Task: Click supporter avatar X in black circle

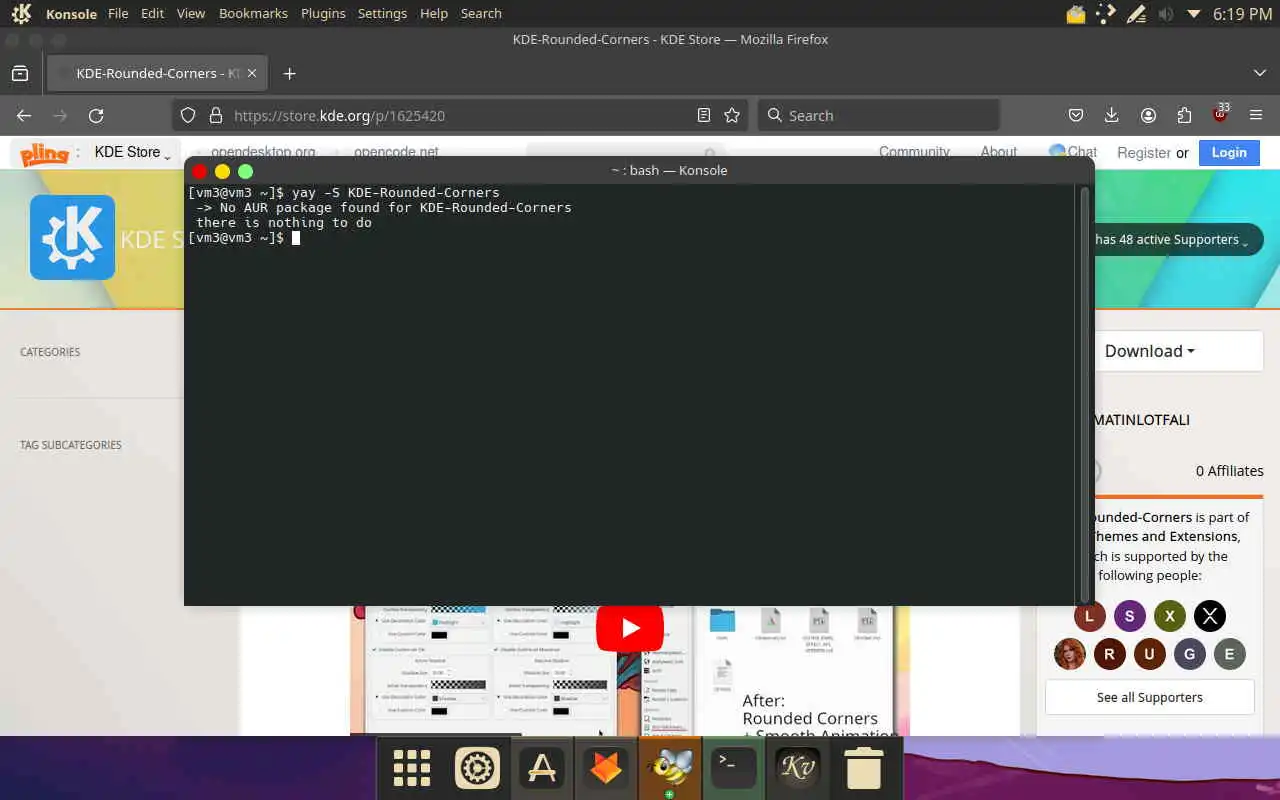Action: coord(1210,616)
